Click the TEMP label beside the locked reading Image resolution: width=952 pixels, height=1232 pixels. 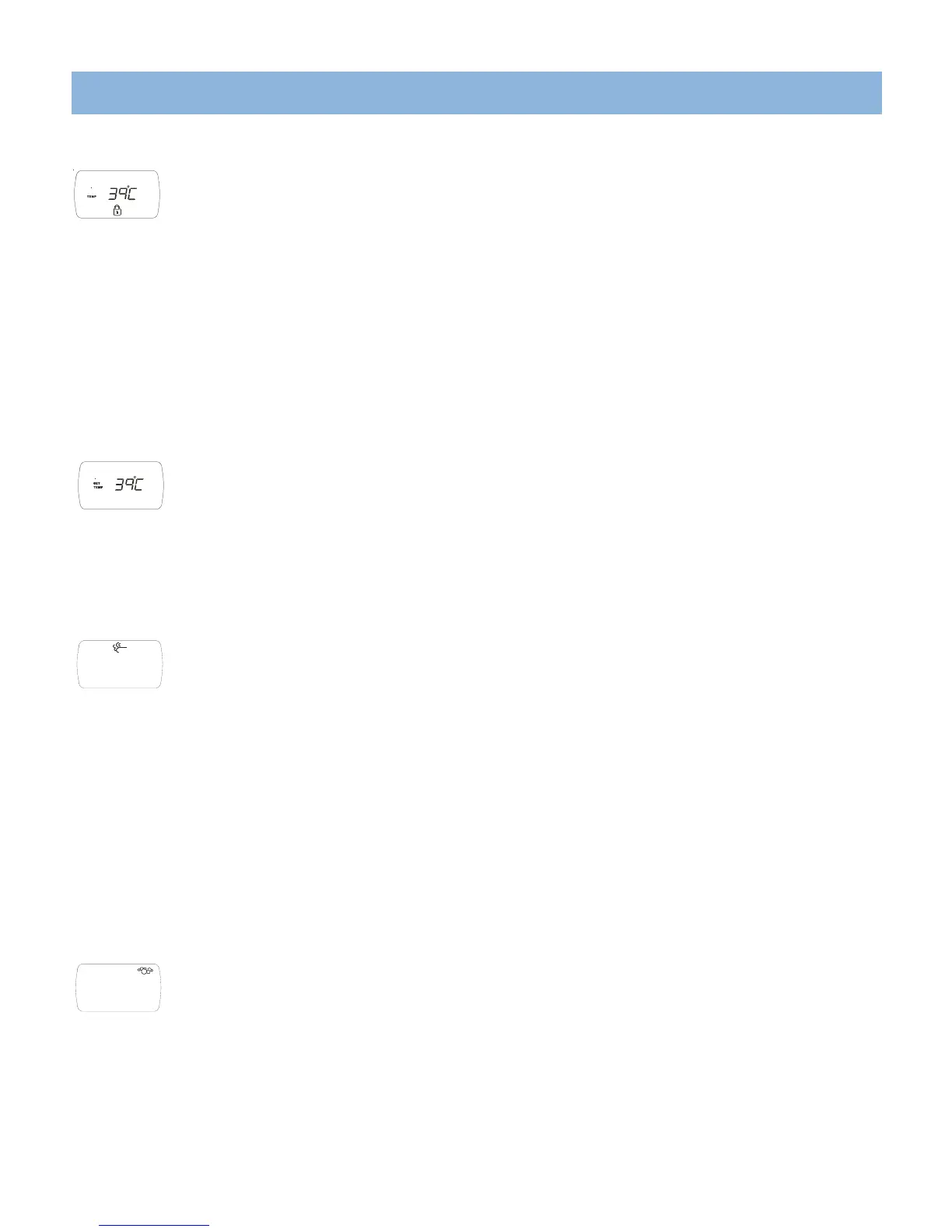(x=92, y=196)
